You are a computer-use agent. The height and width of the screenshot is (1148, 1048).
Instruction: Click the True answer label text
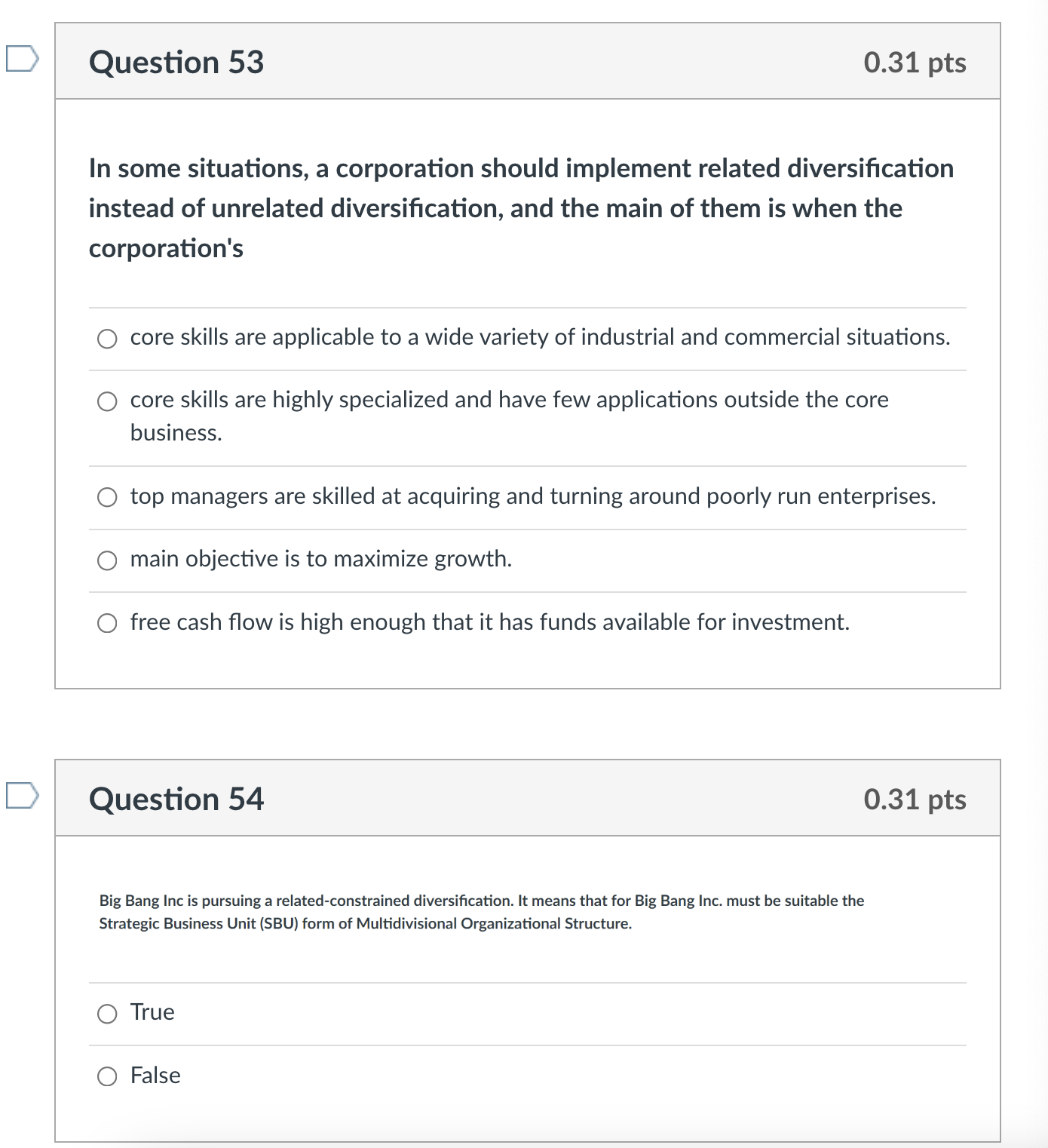point(150,1013)
